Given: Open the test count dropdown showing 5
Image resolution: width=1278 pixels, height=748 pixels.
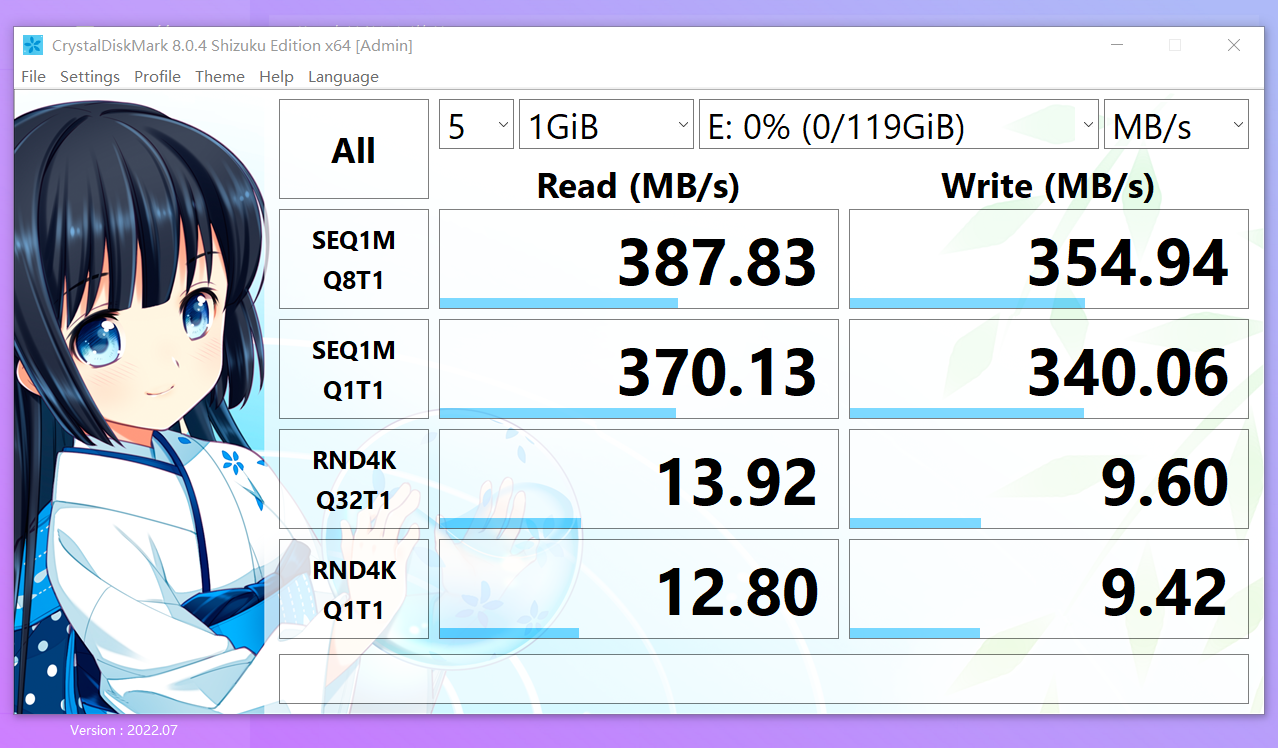Looking at the screenshot, I should pyautogui.click(x=476, y=124).
